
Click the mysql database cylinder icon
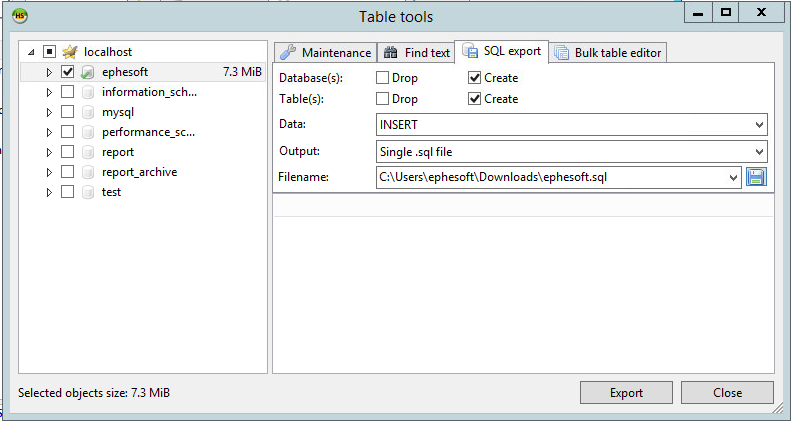point(88,112)
